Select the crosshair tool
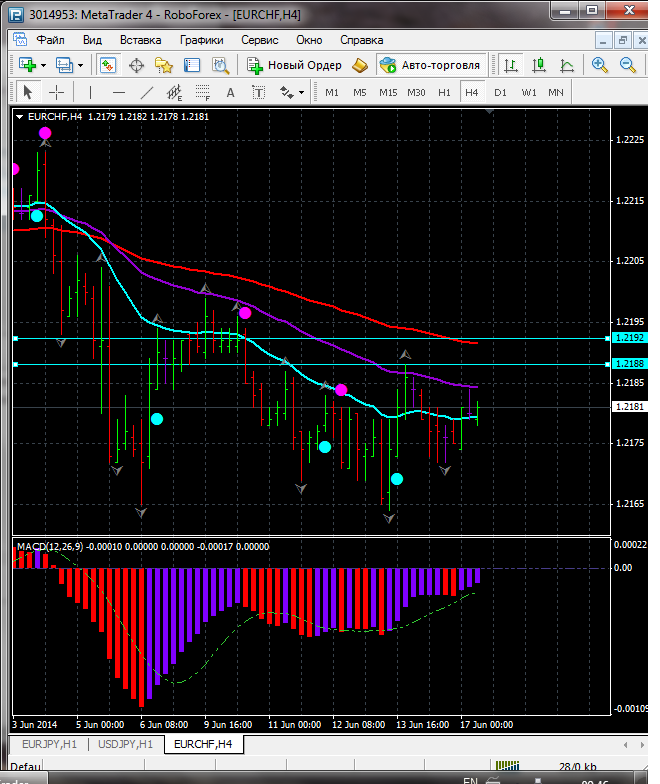Screen dimensions: 660x784 click(57, 92)
